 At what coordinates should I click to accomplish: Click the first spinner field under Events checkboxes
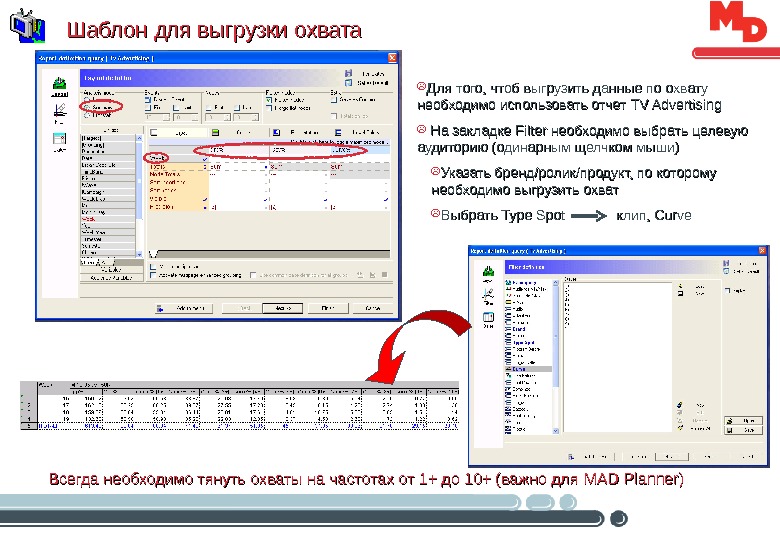coord(157,117)
